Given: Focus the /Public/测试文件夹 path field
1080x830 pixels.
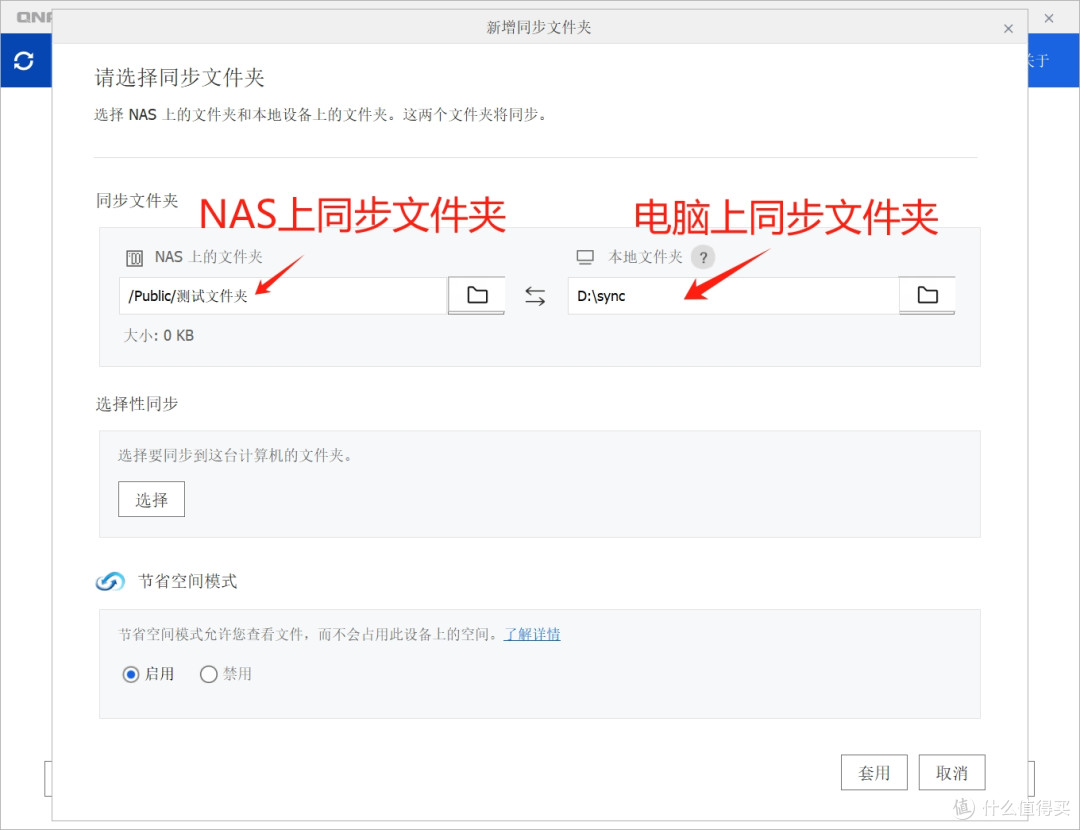Looking at the screenshot, I should click(x=283, y=296).
